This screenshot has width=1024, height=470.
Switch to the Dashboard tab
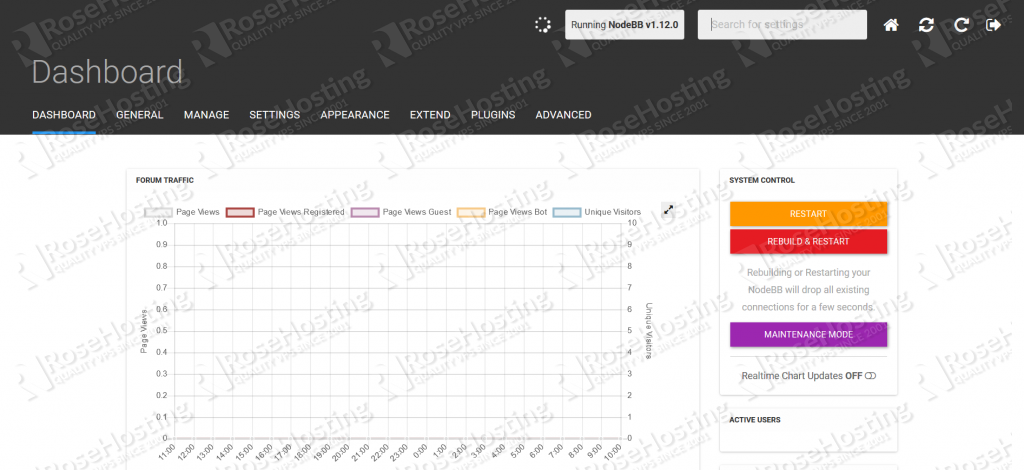64,115
